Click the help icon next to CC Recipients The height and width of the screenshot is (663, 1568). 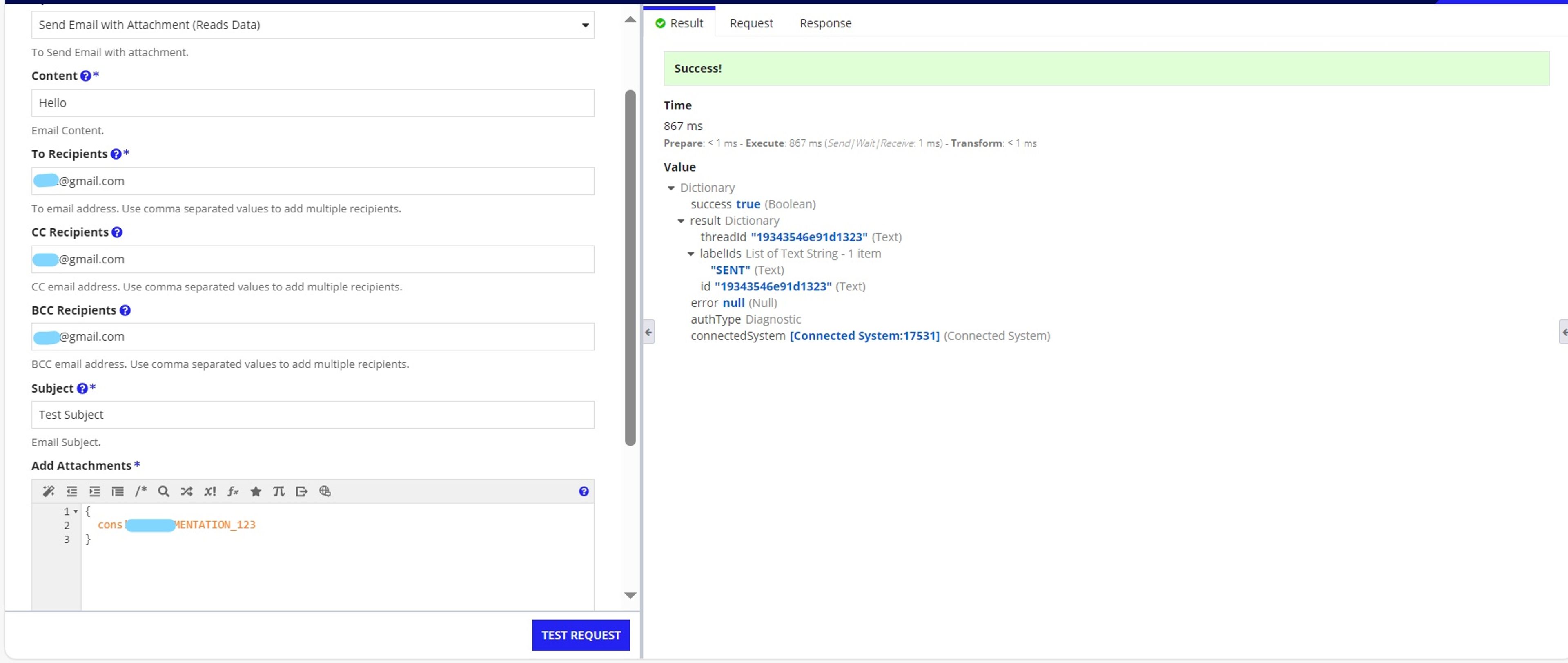(x=117, y=232)
